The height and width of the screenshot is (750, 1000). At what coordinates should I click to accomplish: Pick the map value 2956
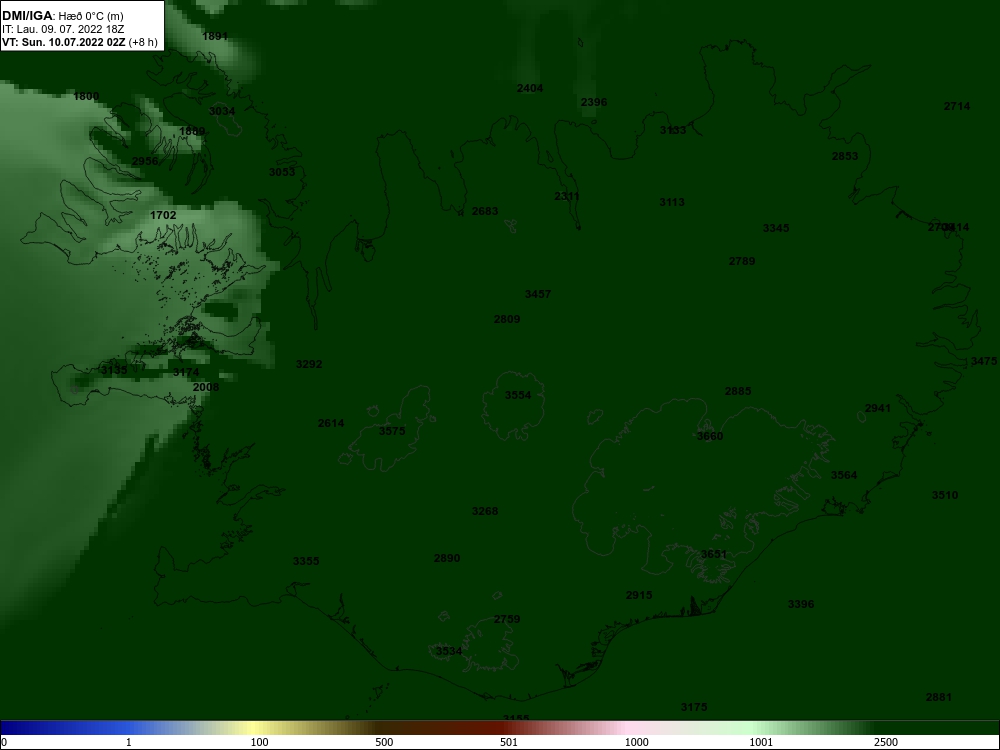(x=145, y=161)
